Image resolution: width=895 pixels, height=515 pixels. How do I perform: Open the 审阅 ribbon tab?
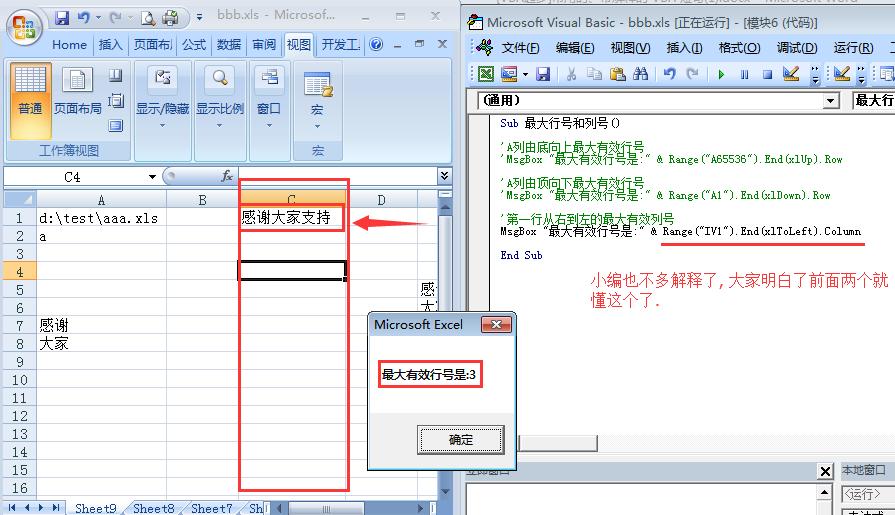pos(264,45)
